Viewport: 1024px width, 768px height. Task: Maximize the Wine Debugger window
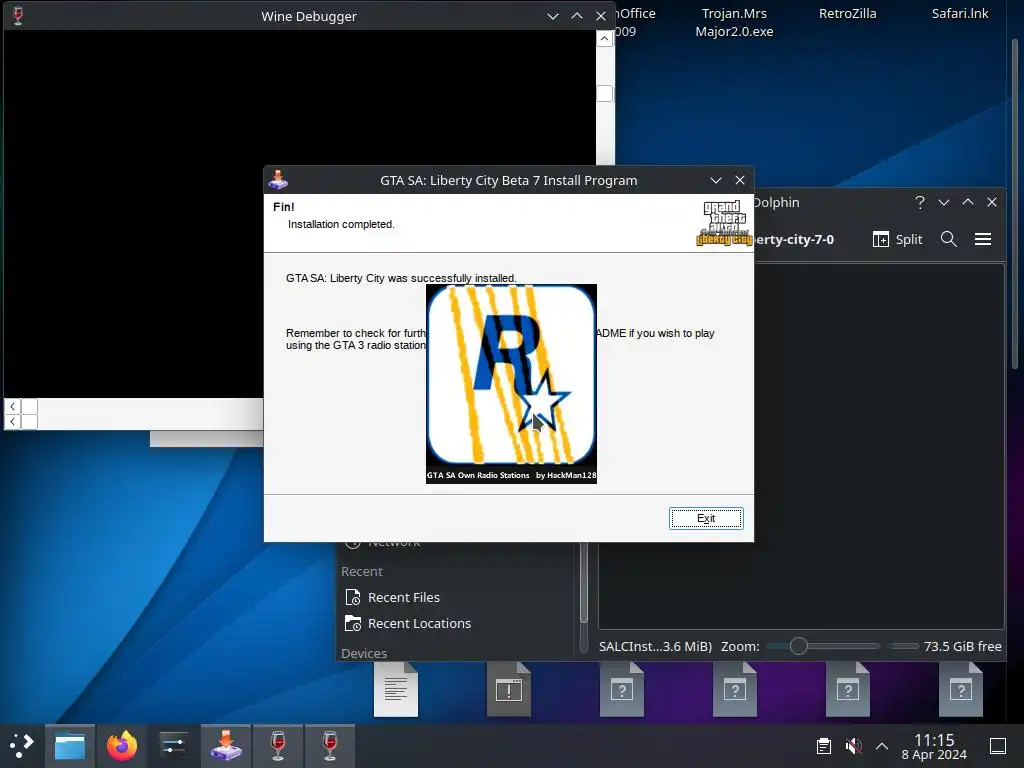click(x=577, y=16)
